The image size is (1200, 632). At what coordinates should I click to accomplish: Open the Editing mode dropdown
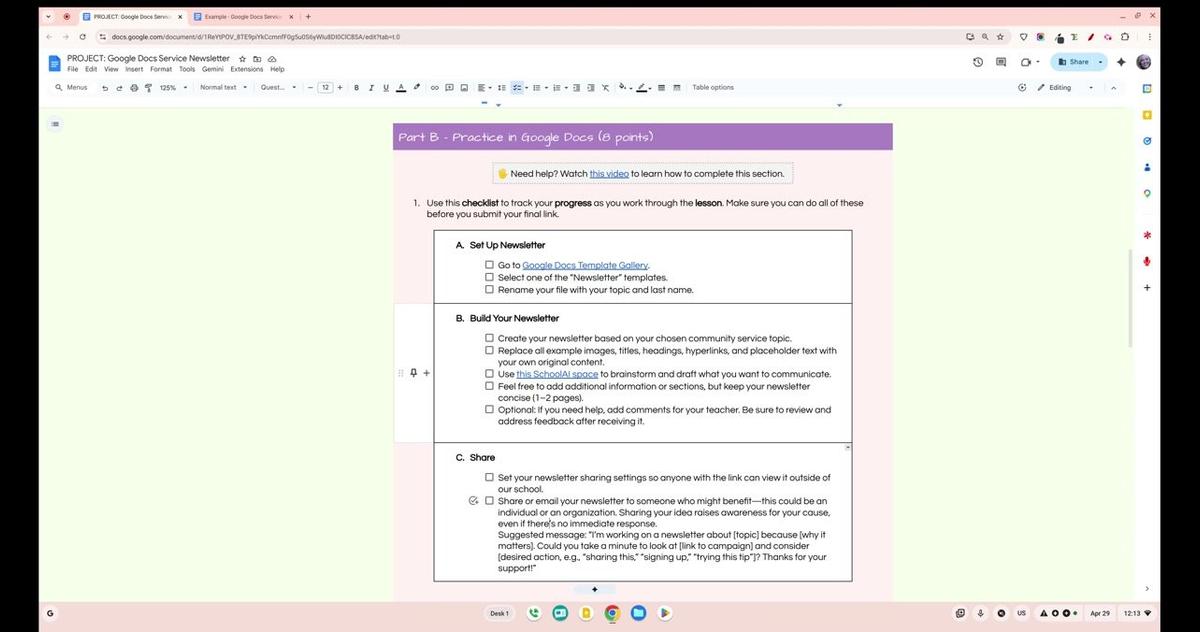tap(1066, 88)
